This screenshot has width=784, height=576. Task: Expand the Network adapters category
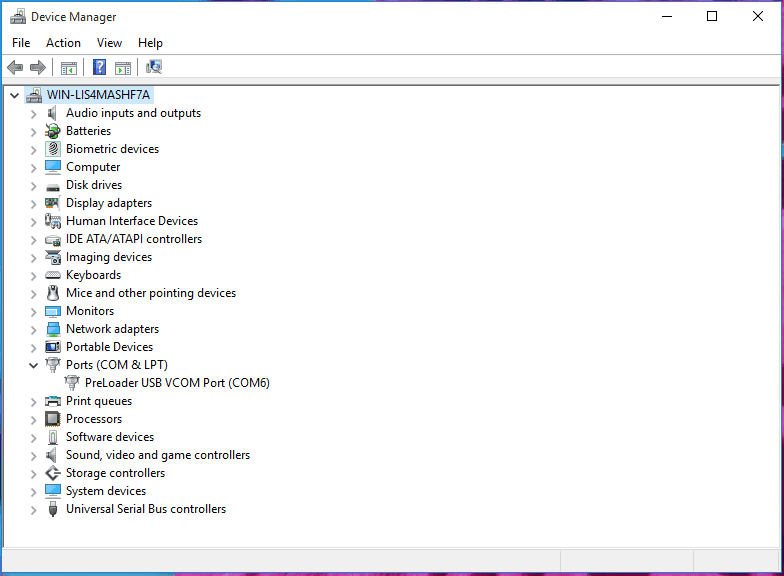coord(33,330)
